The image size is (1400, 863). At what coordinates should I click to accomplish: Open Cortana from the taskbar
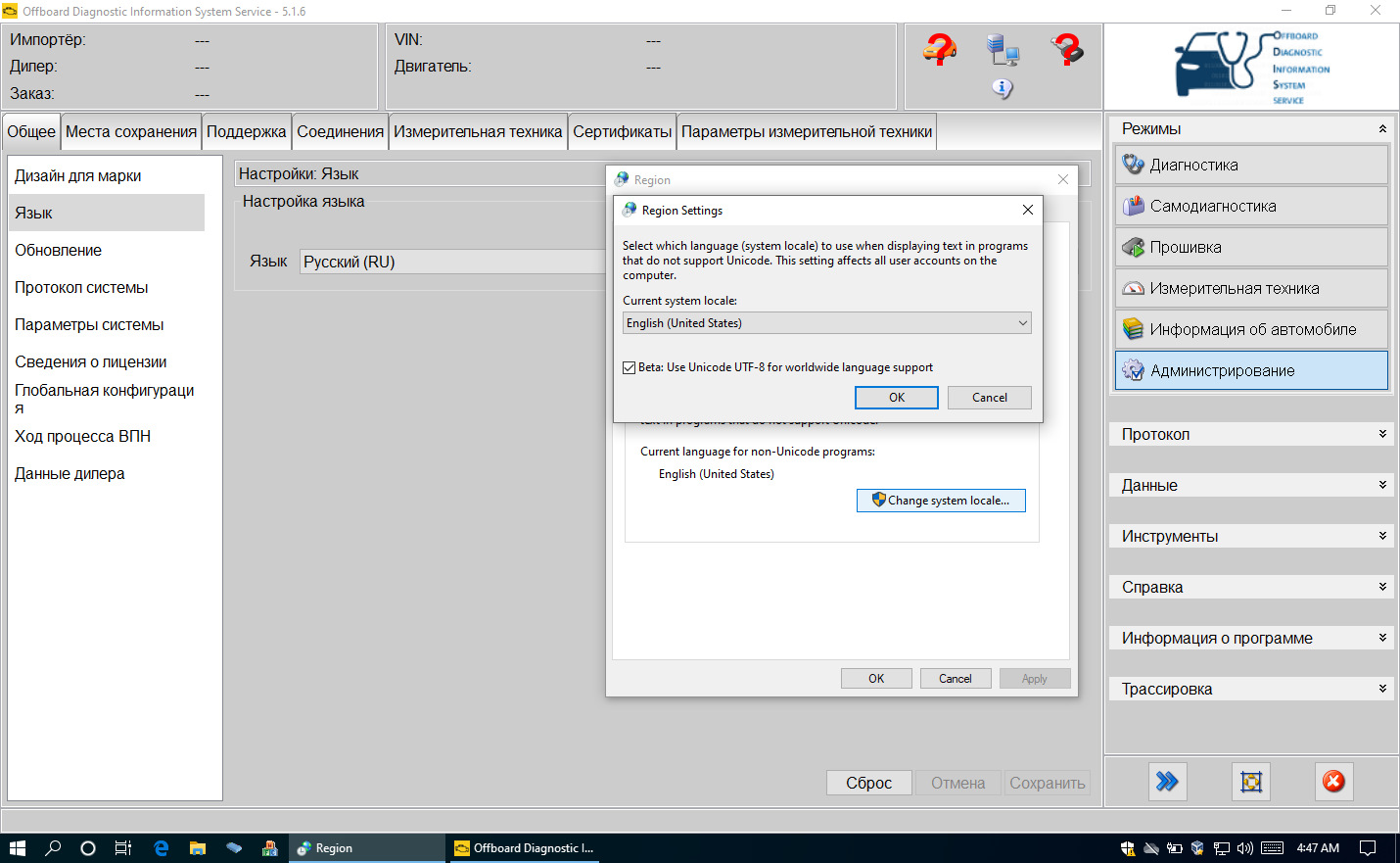(88, 848)
